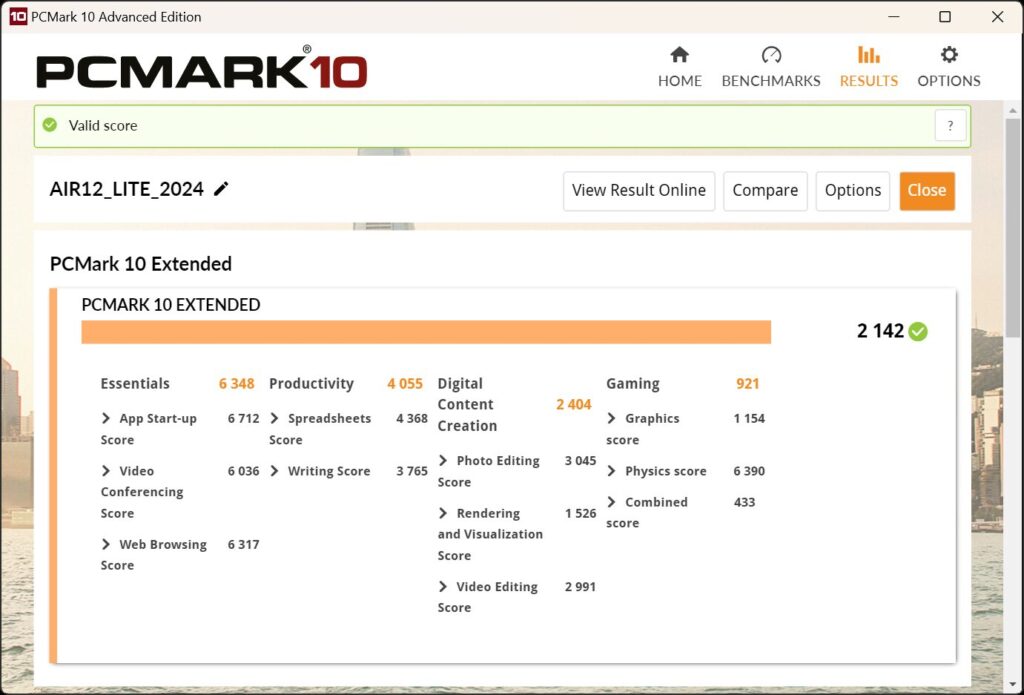1024x695 pixels.
Task: Open the question mark help button
Action: pyautogui.click(x=950, y=125)
